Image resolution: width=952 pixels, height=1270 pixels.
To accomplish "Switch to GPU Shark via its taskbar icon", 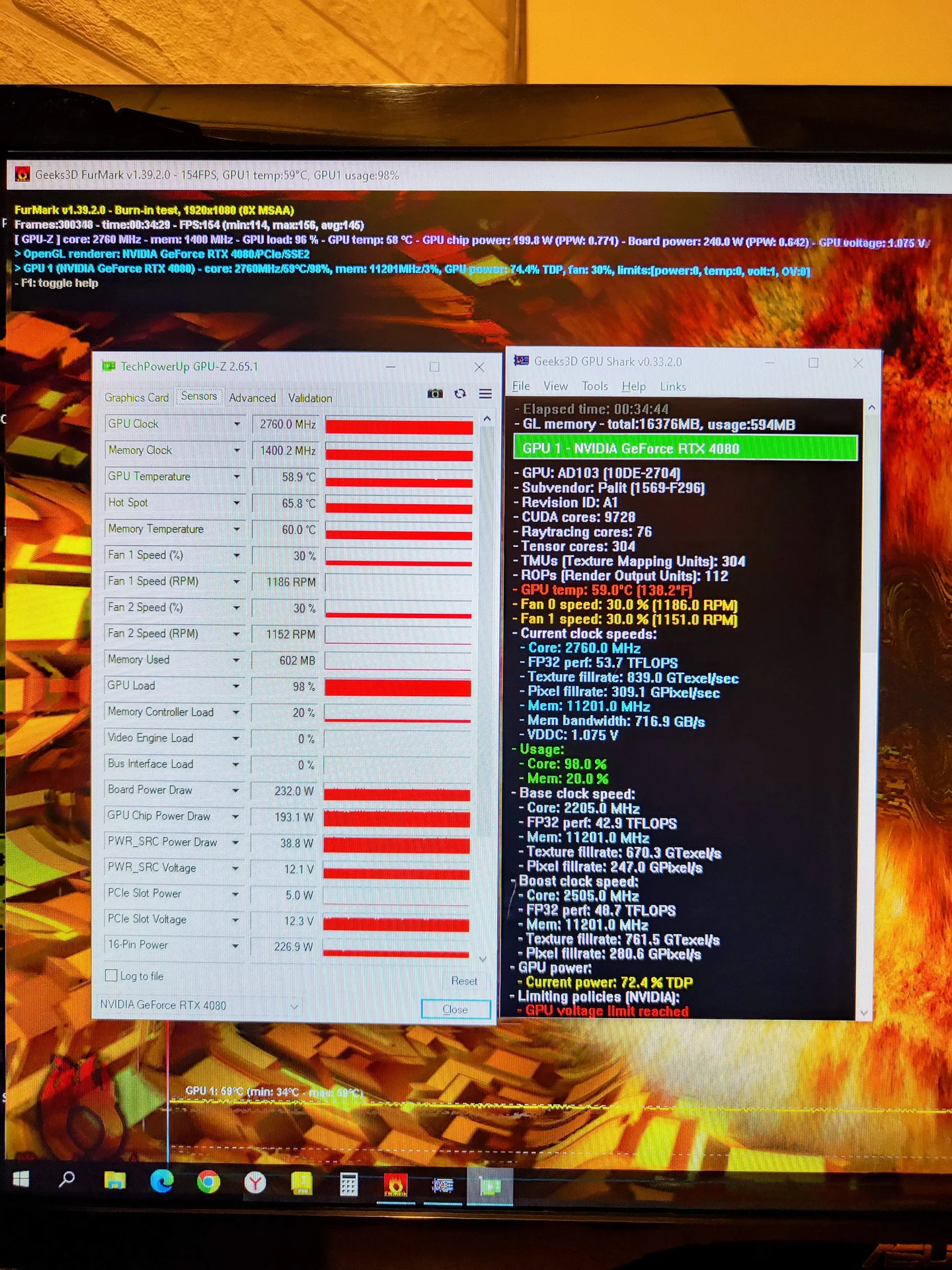I will [443, 1185].
